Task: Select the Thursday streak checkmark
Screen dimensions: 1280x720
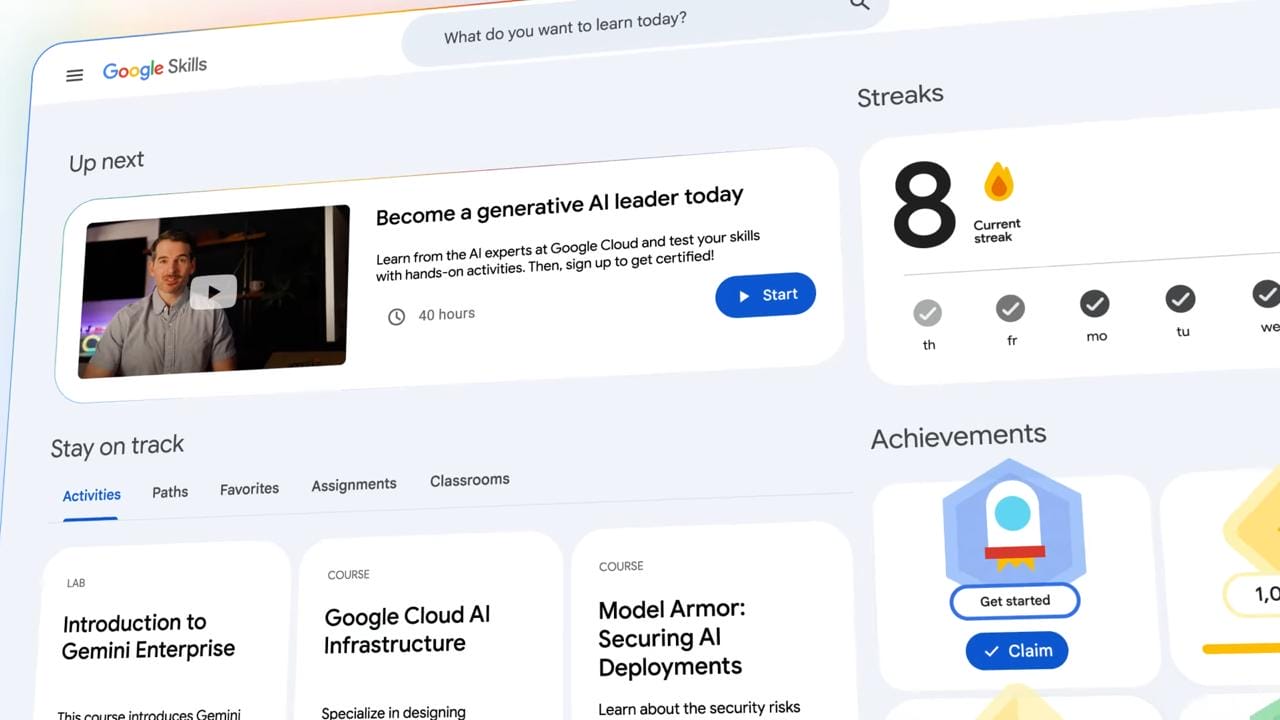Action: pyautogui.click(x=927, y=313)
